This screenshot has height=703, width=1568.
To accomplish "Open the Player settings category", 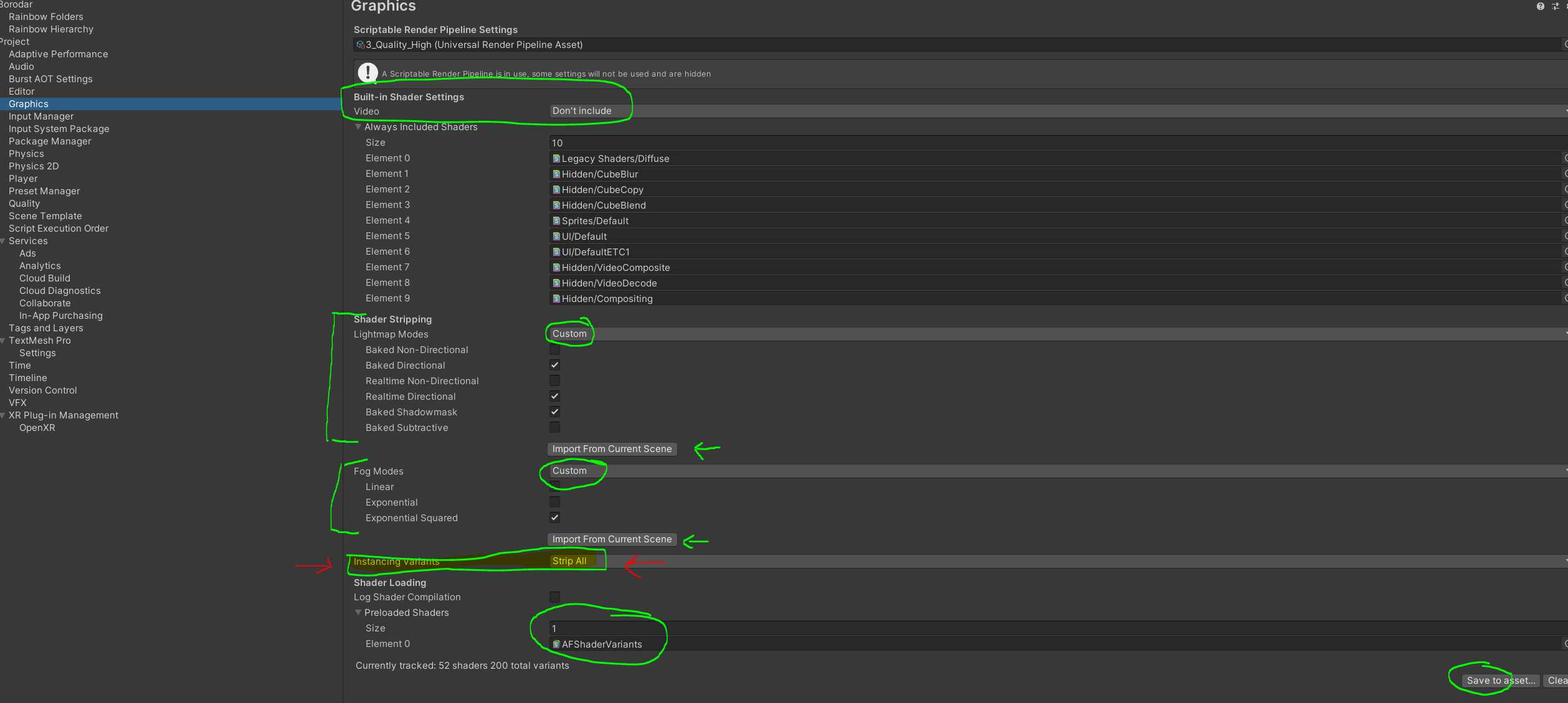I will [23, 179].
